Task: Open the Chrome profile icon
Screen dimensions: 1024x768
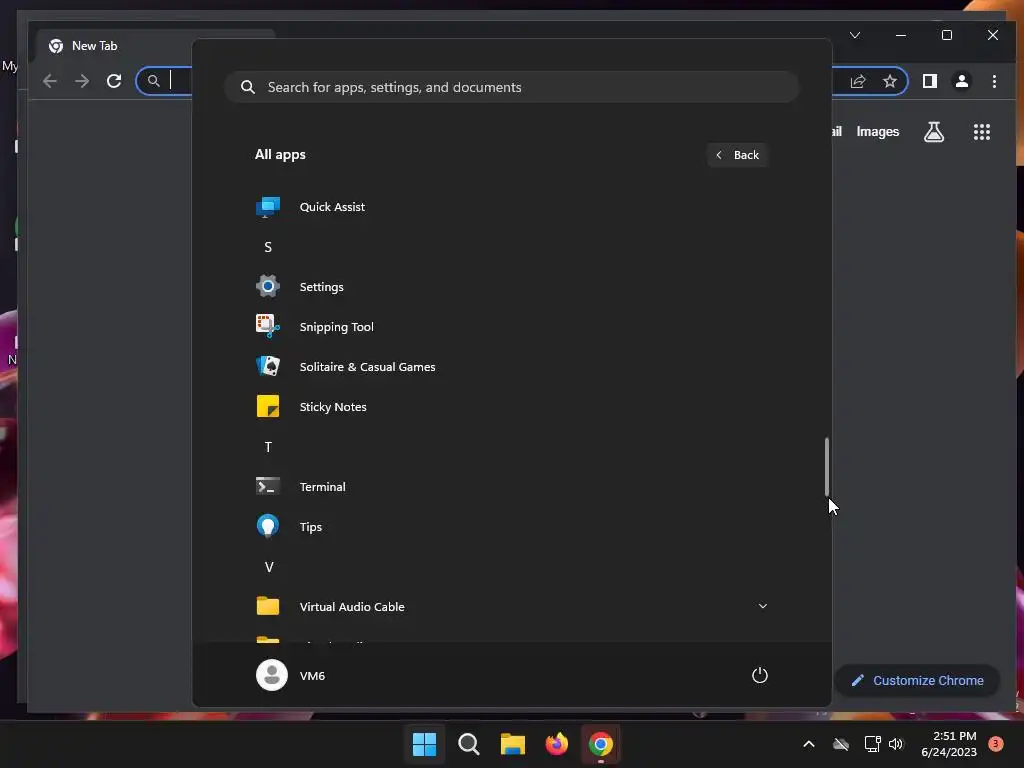Action: point(961,81)
